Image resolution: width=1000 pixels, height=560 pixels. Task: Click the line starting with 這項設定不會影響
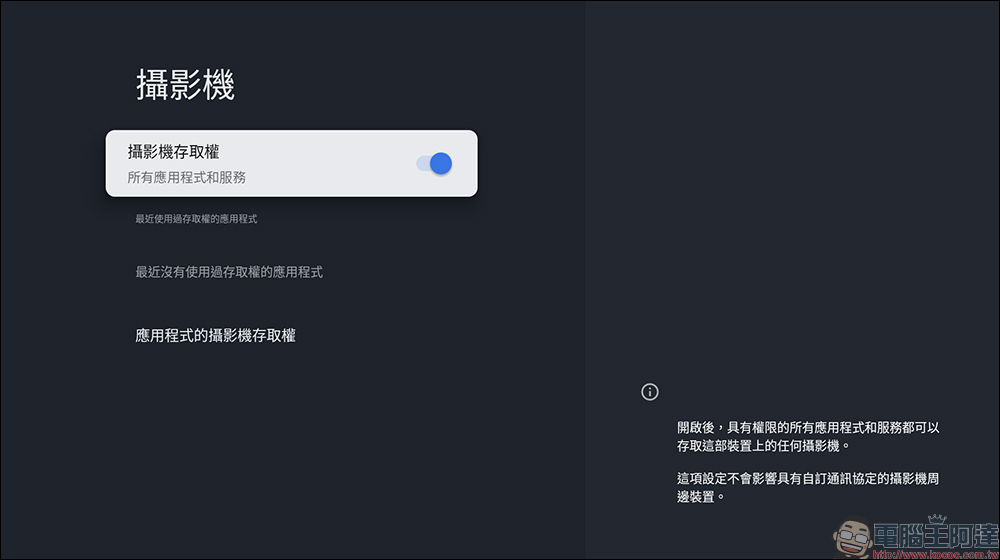808,478
